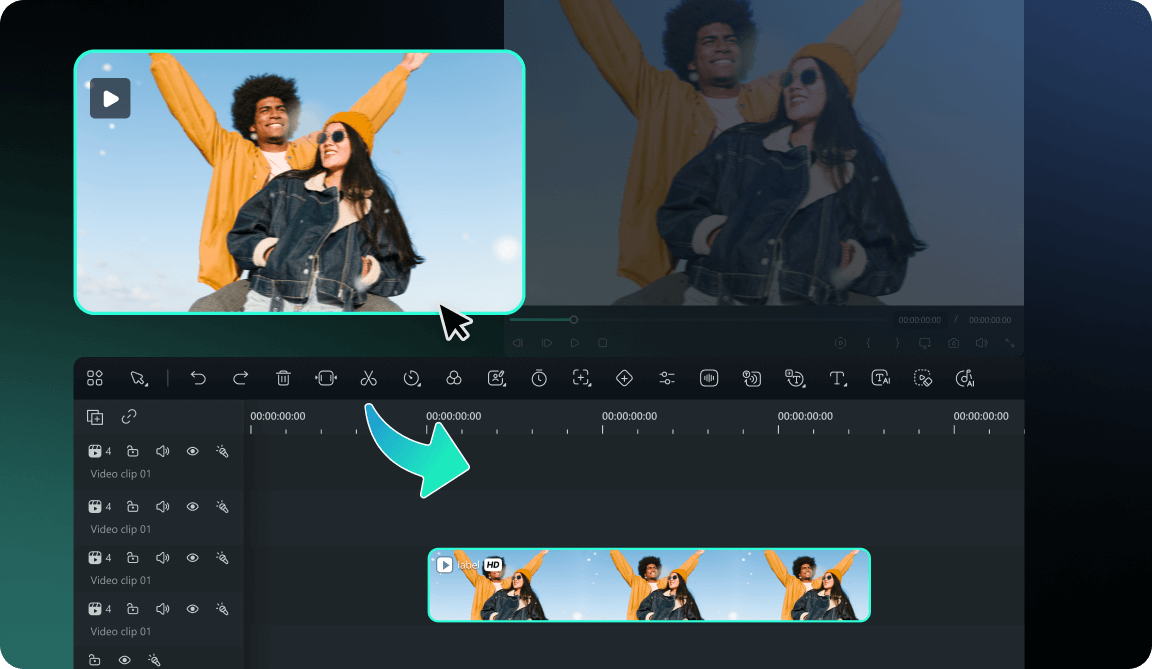The height and width of the screenshot is (669, 1152).
Task: Click the play icon on the timeline clip
Action: click(444, 565)
